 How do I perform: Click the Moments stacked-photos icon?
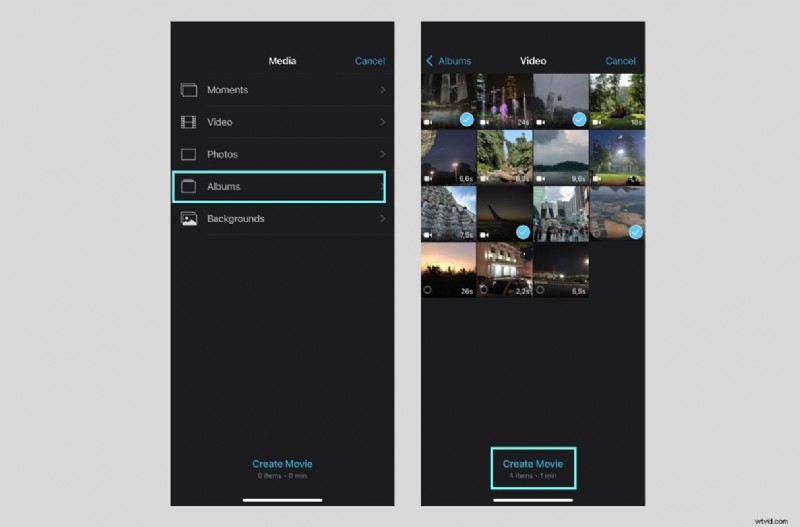(x=189, y=90)
